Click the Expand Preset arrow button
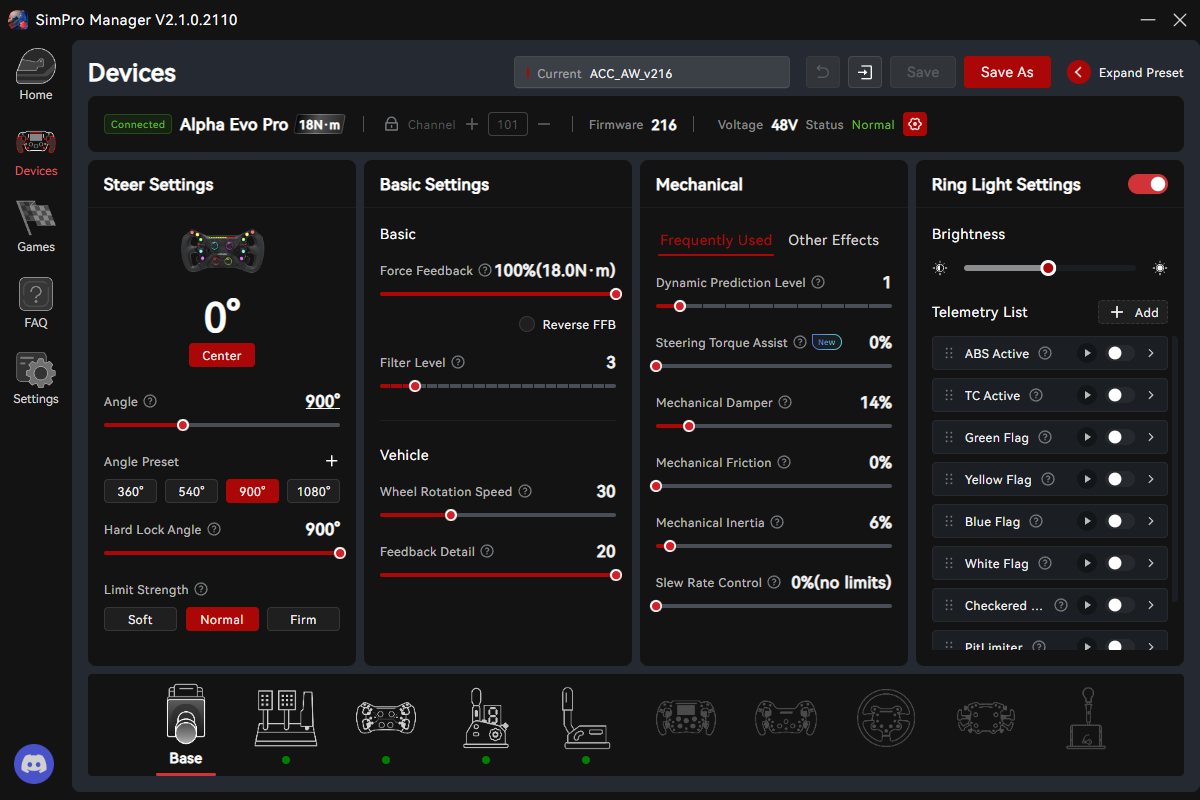1200x800 pixels. click(x=1078, y=72)
